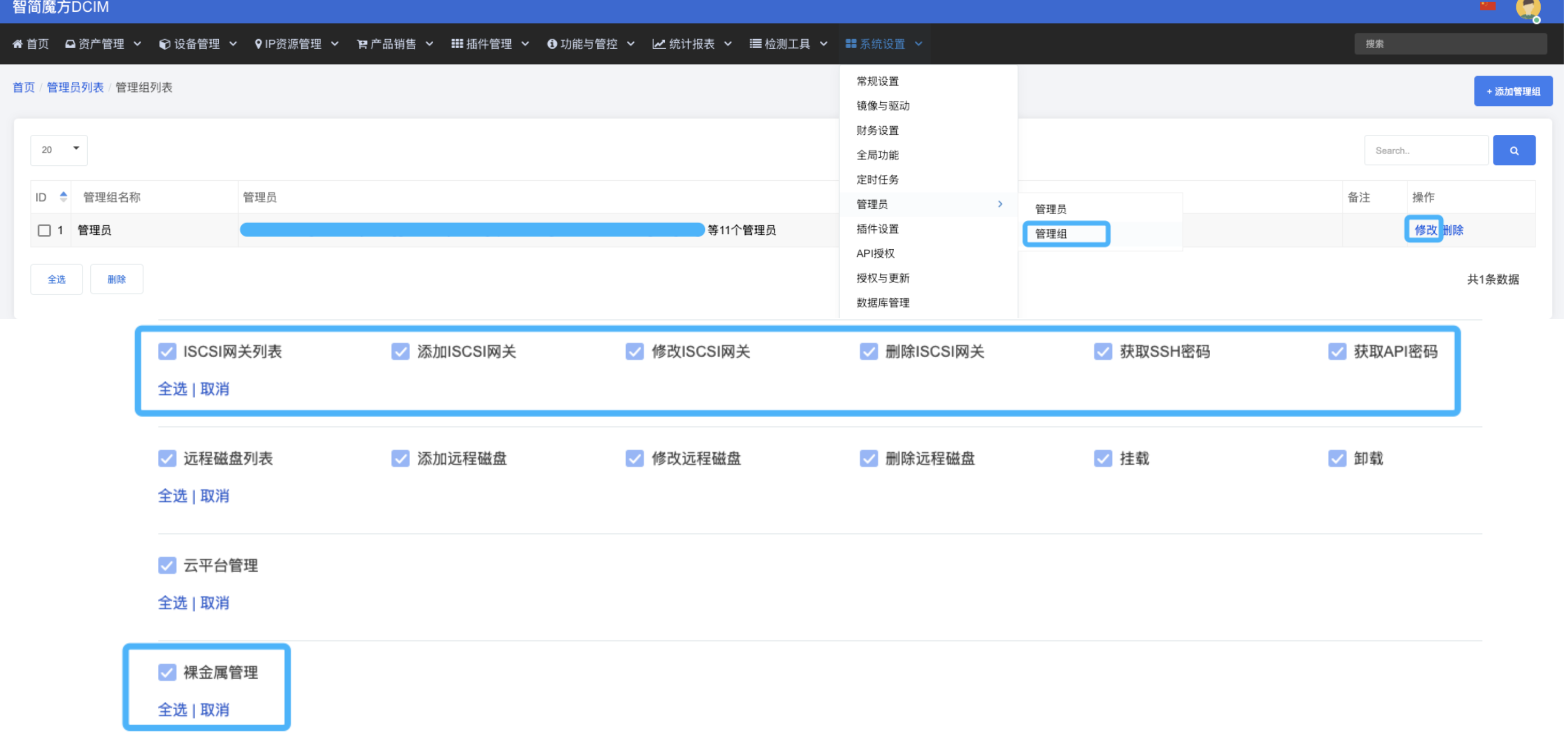Uncheck 添加ISCSI网关 permission
The height and width of the screenshot is (736, 1568).
point(401,352)
